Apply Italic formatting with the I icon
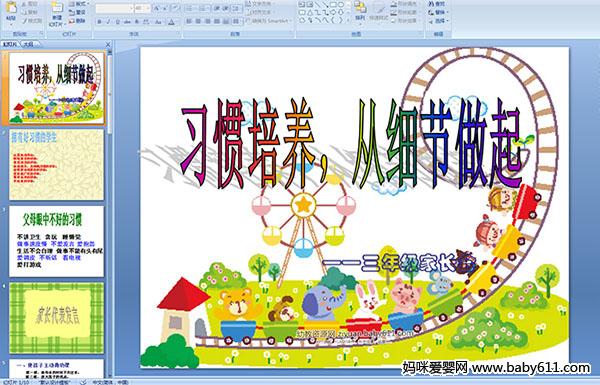The image size is (600, 385). [108, 22]
